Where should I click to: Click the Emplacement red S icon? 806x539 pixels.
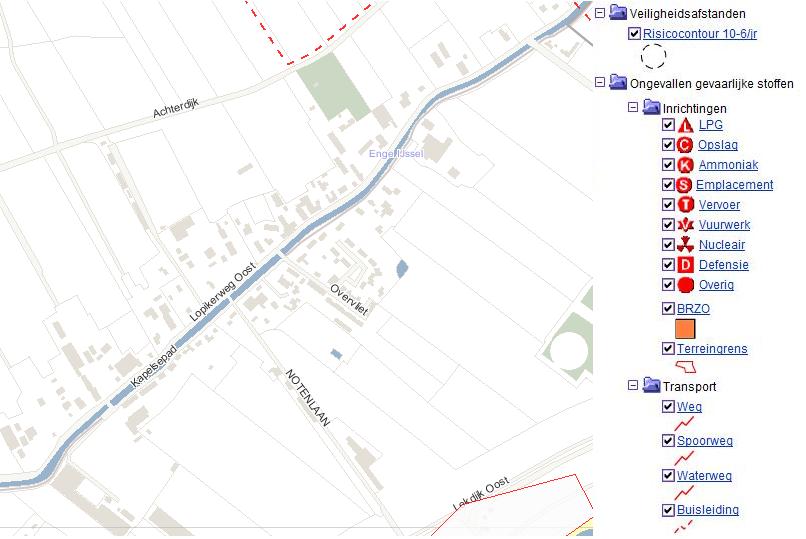click(x=684, y=186)
